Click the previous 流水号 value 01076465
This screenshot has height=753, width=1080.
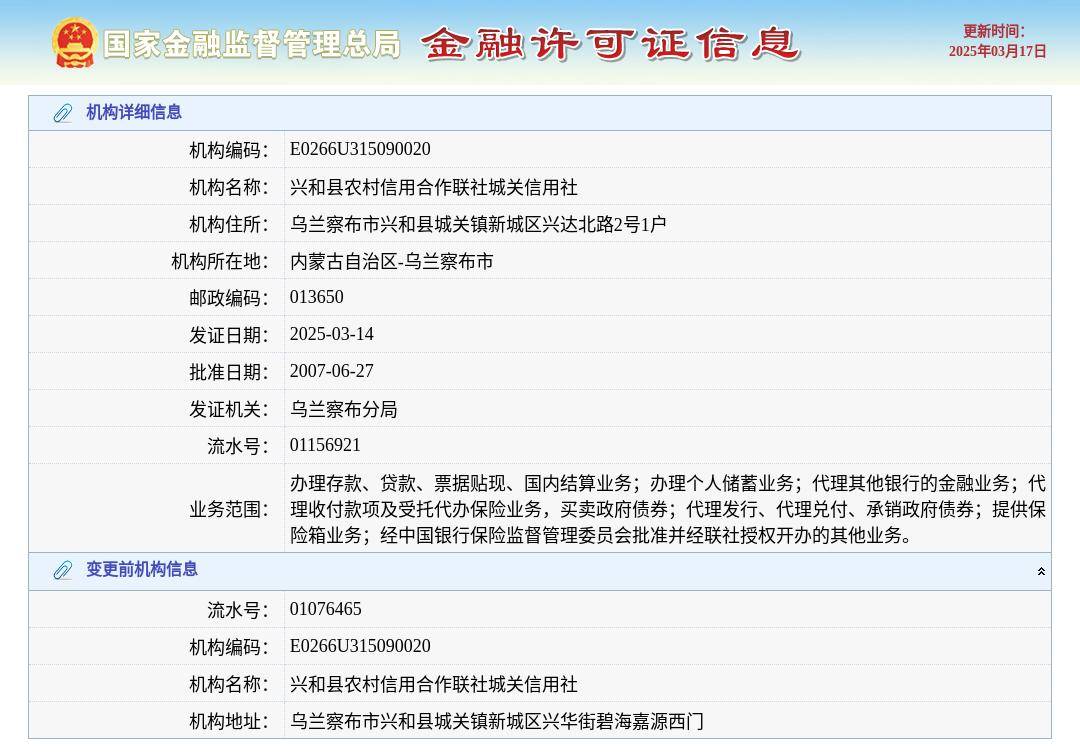point(326,610)
